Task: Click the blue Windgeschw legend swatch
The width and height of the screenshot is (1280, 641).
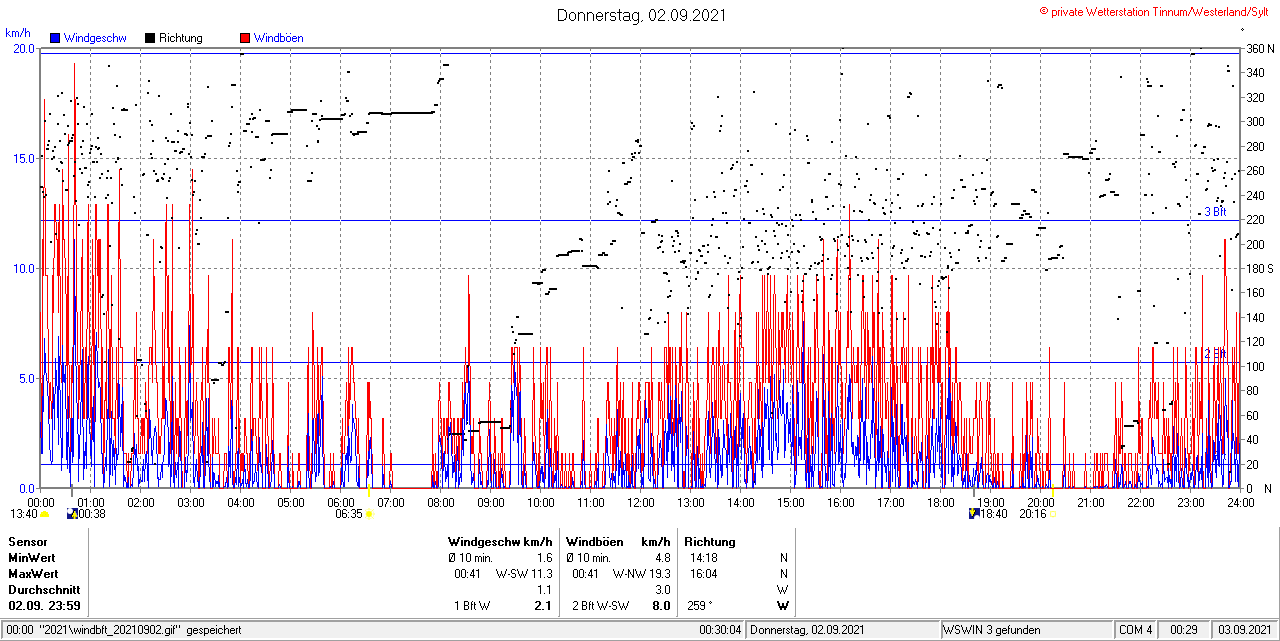Action: [55, 38]
